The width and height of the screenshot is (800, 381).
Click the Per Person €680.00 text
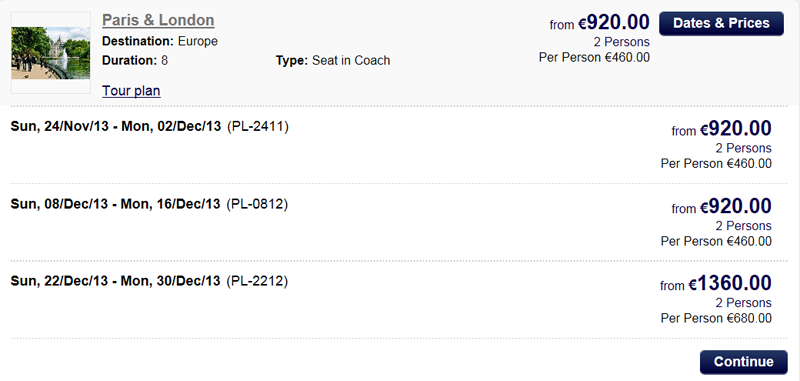click(x=716, y=319)
